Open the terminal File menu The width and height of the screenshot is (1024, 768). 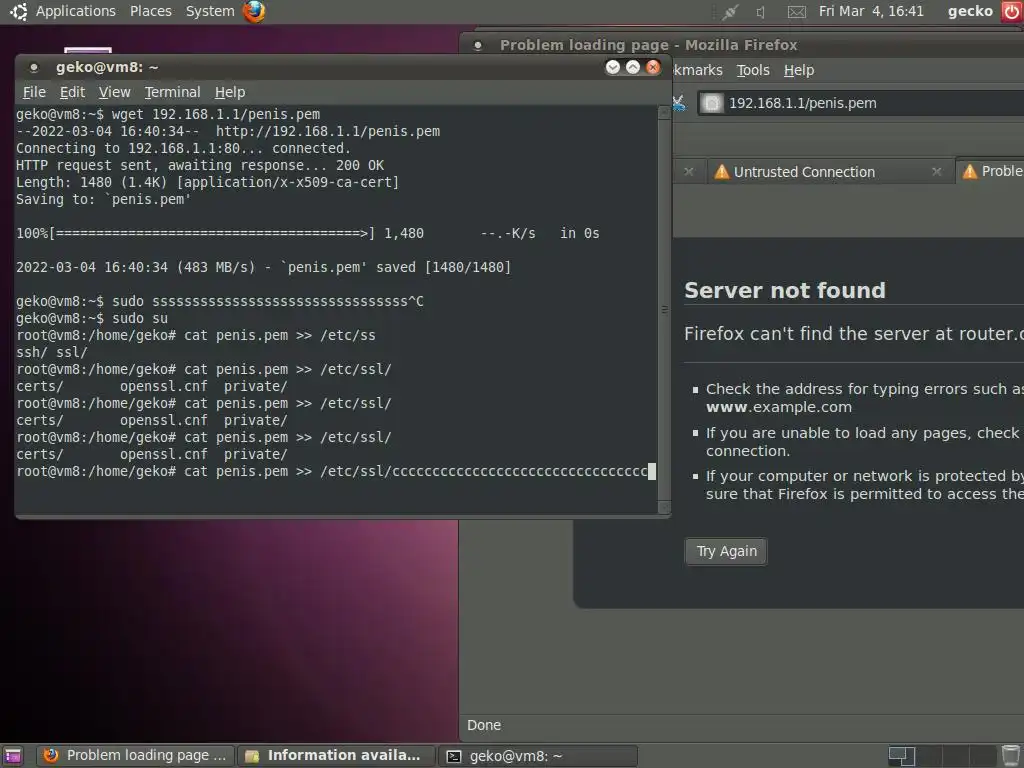[x=34, y=92]
